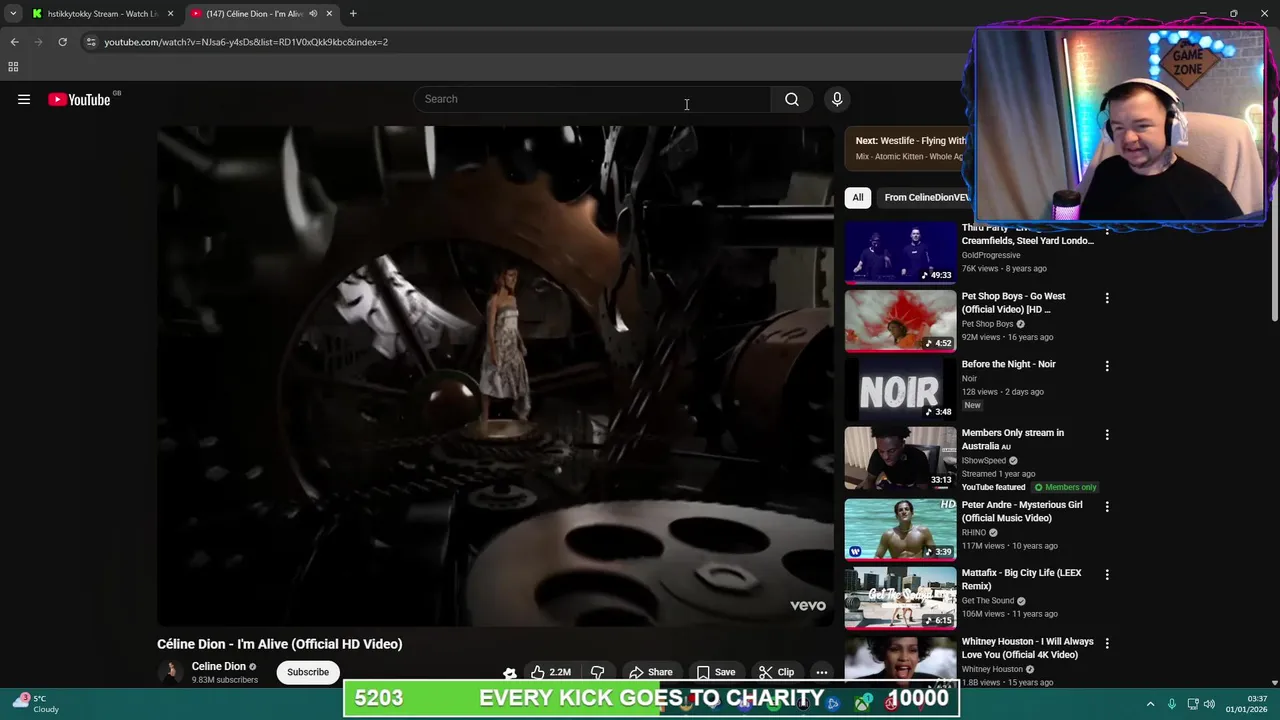The image size is (1280, 720).
Task: Click the search magnifier button
Action: pos(791,99)
